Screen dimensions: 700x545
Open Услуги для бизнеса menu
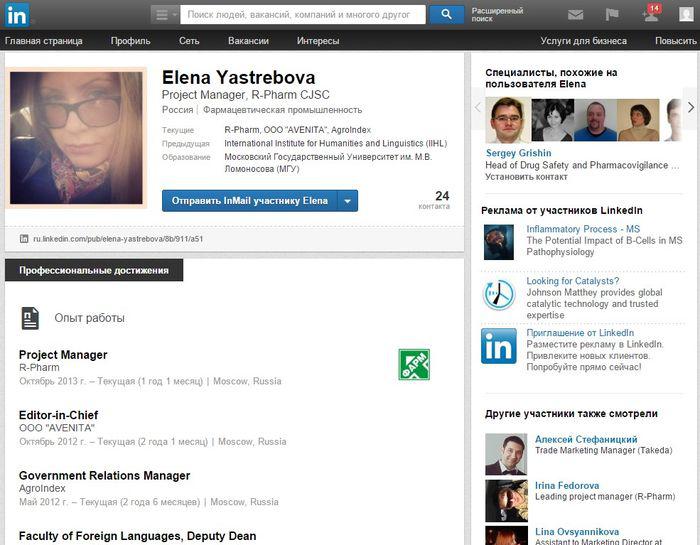pos(583,41)
